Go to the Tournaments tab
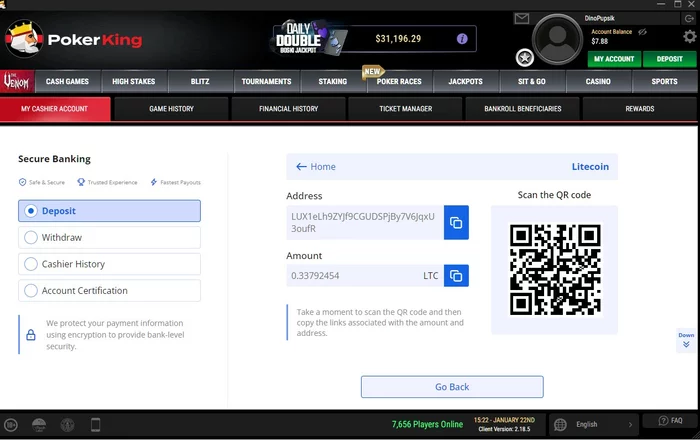This screenshot has height=440, width=700. click(267, 82)
